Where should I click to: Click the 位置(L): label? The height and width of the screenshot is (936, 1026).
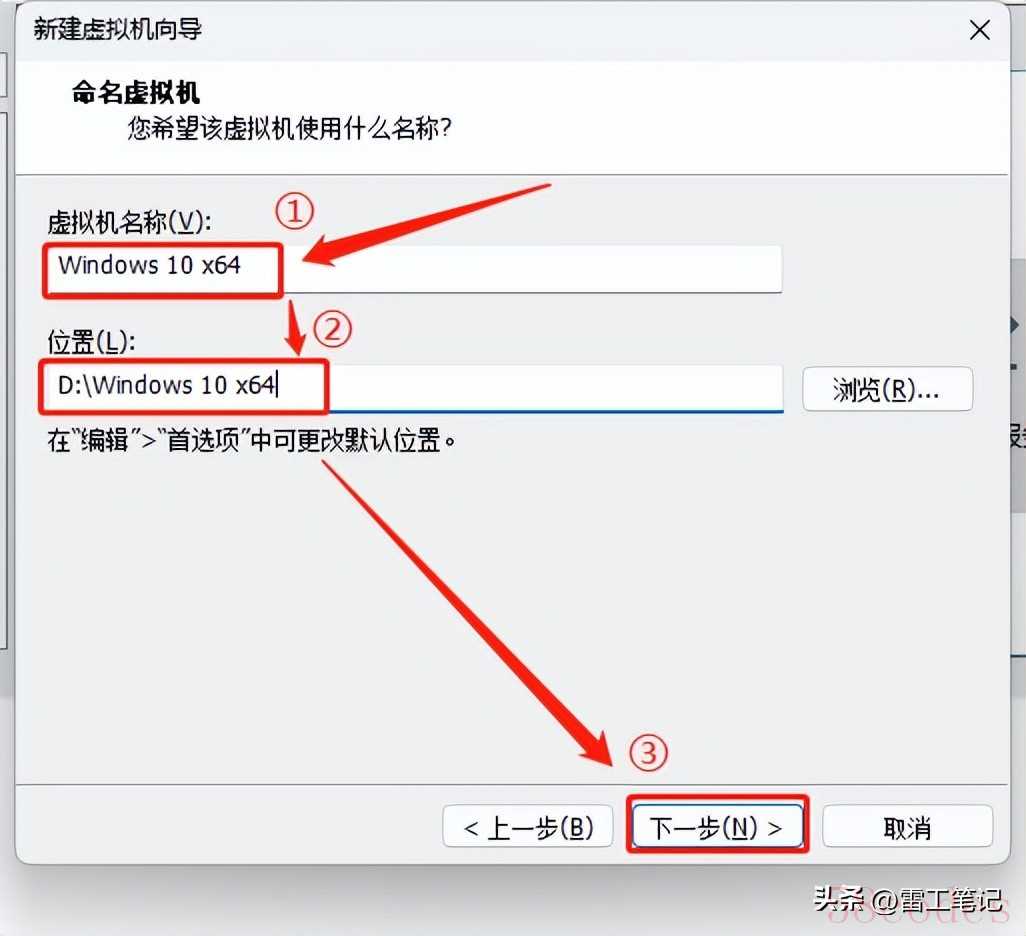pyautogui.click(x=92, y=342)
